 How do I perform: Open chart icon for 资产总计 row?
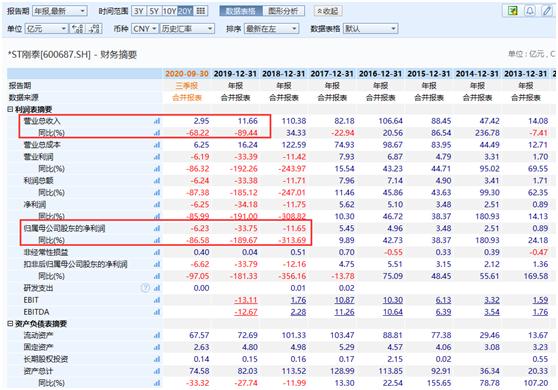point(157,371)
